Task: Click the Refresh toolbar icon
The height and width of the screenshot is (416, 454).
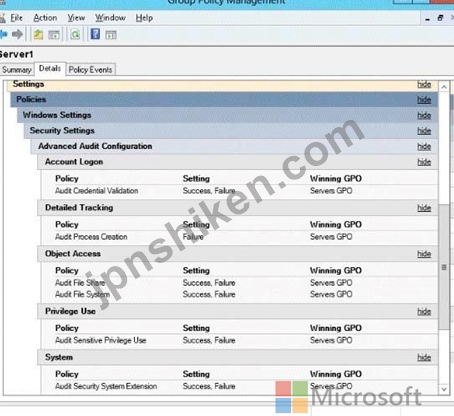Action: pos(75,34)
